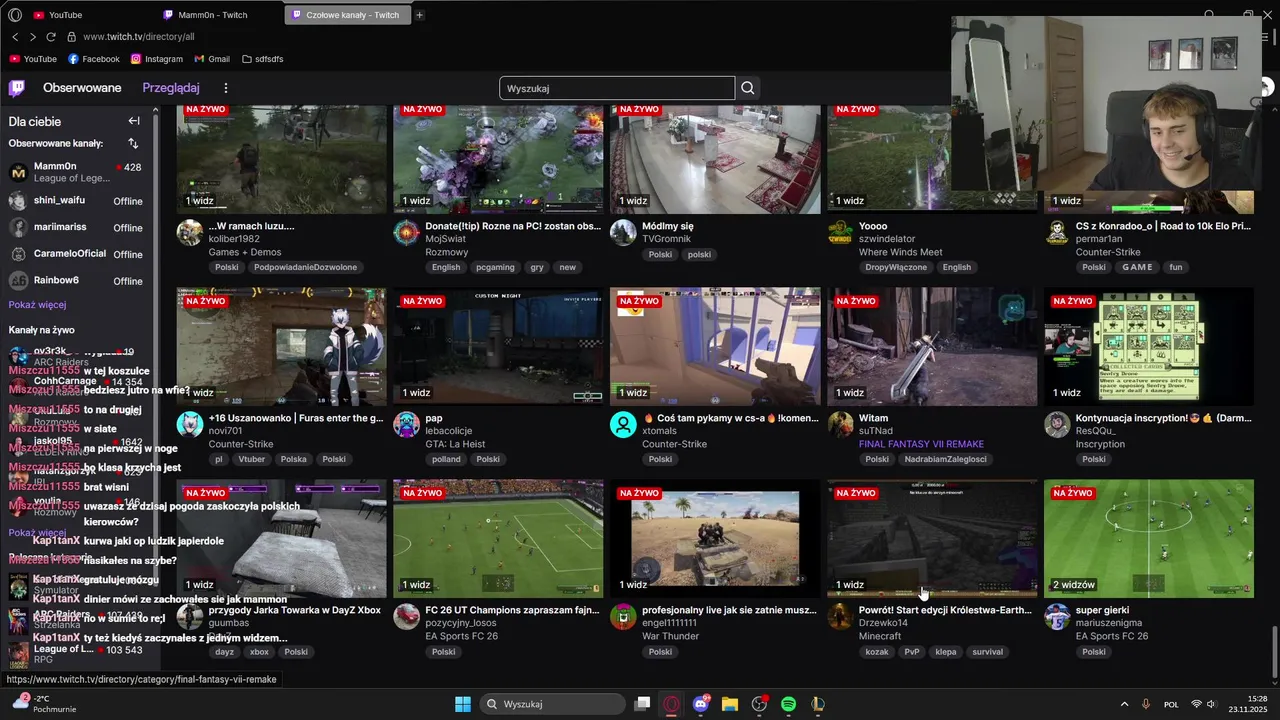
Task: Click permar1an channel avatar
Action: [1057, 233]
